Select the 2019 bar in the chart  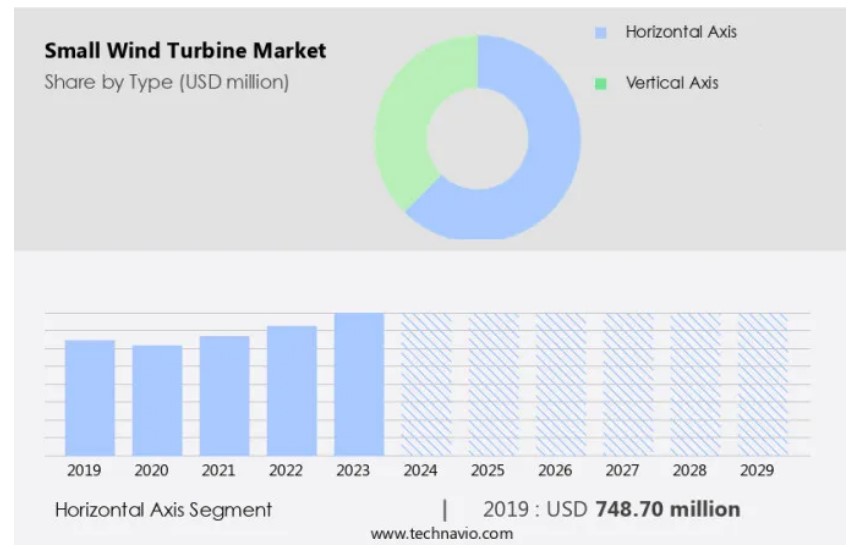coord(90,398)
